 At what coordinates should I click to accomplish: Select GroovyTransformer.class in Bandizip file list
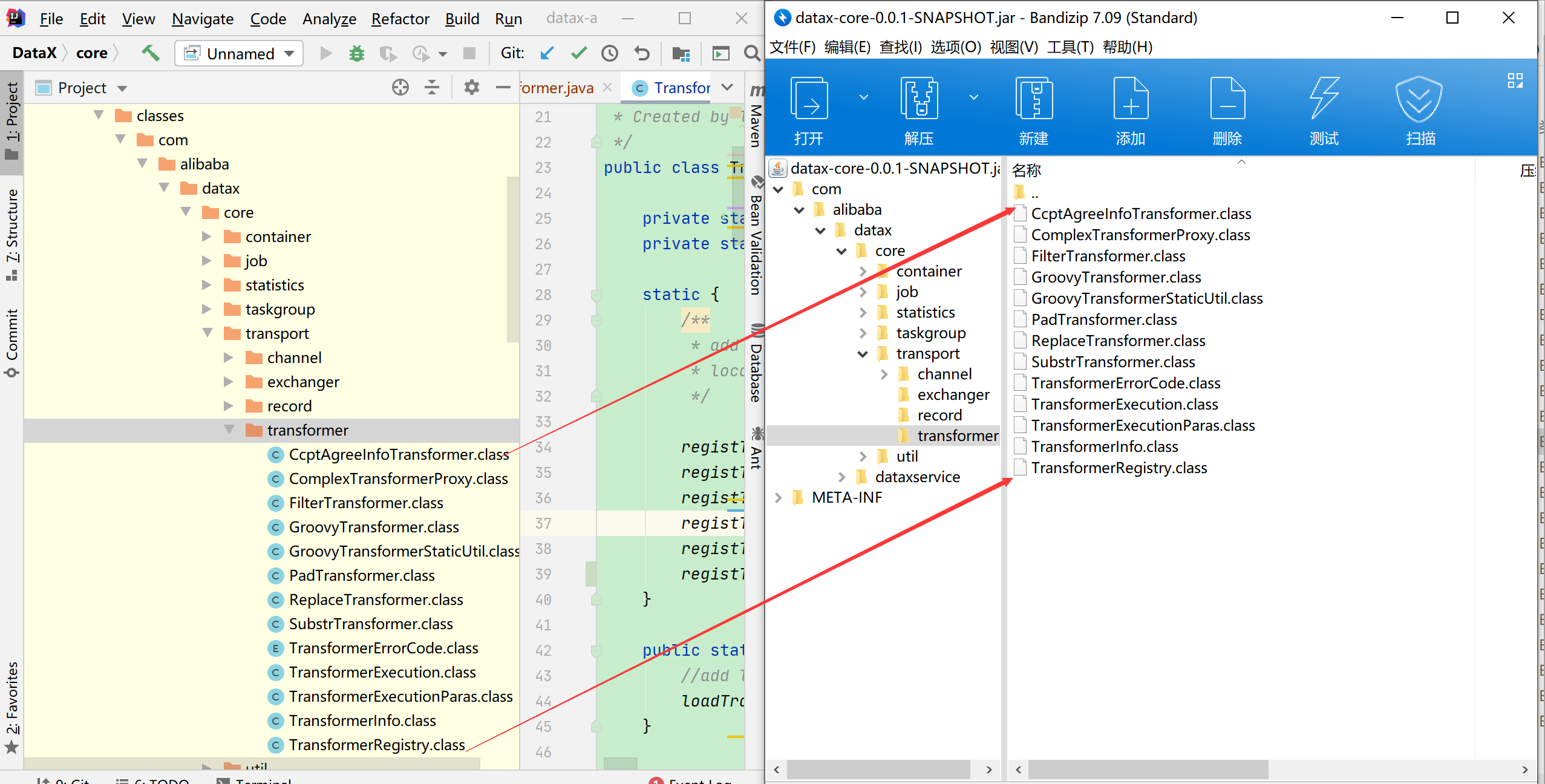tap(1115, 277)
